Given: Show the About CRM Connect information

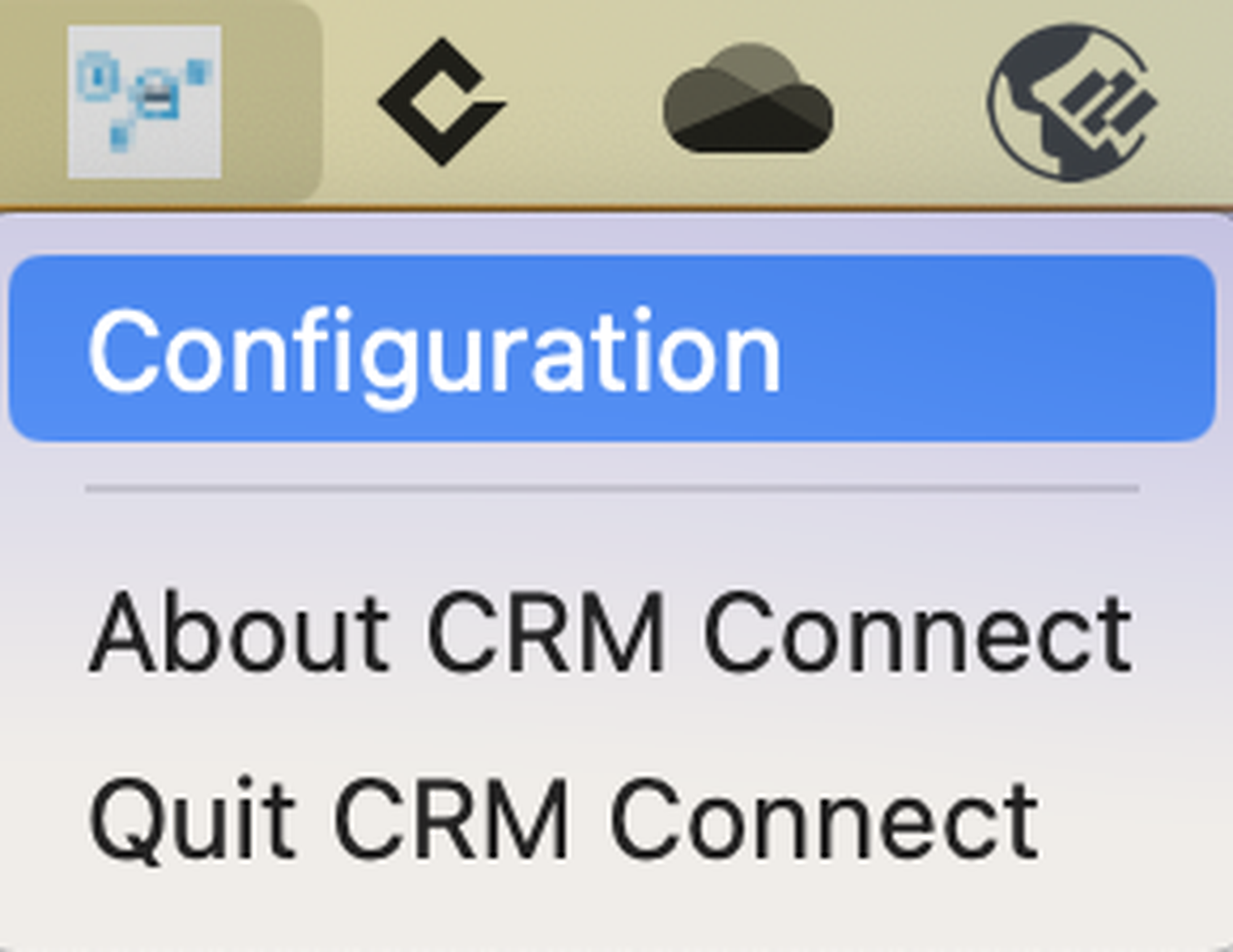Looking at the screenshot, I should coord(610,632).
